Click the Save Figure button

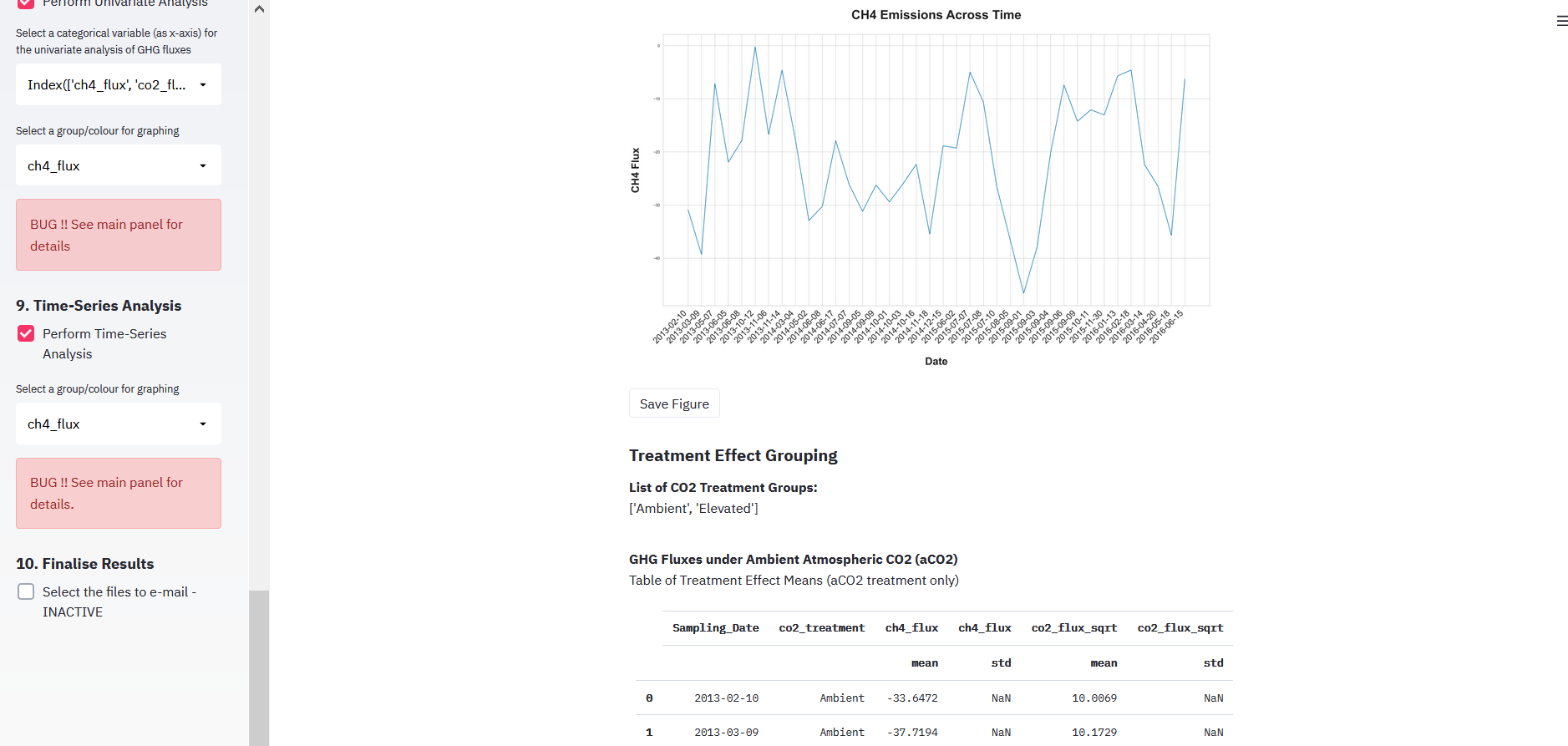tap(674, 403)
